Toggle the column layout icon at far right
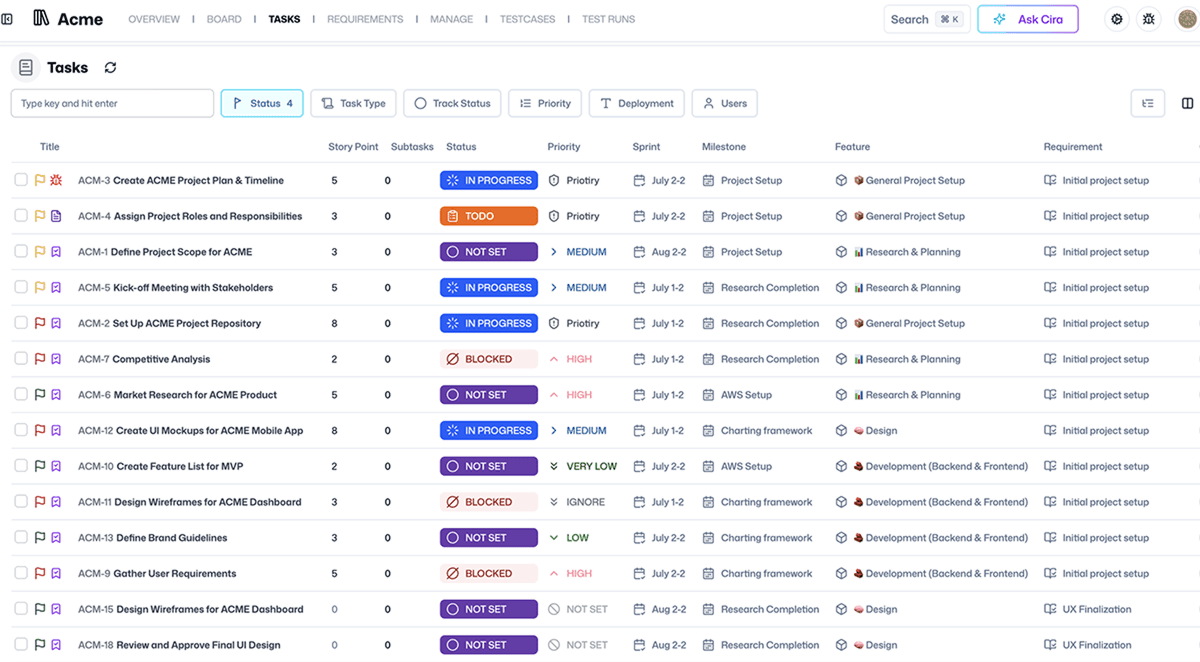 point(1188,103)
